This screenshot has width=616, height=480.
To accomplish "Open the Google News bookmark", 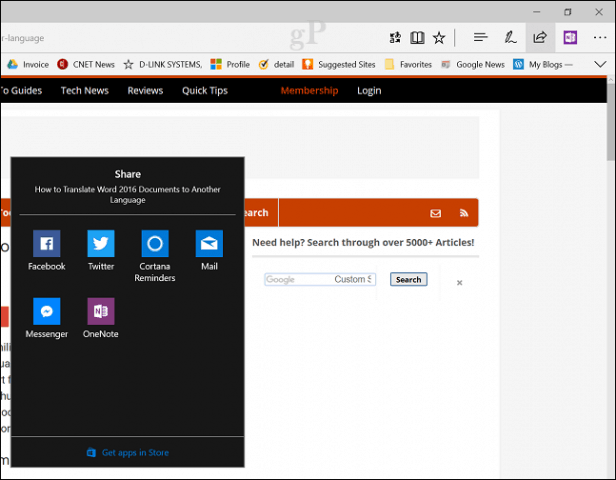I will click(473, 64).
